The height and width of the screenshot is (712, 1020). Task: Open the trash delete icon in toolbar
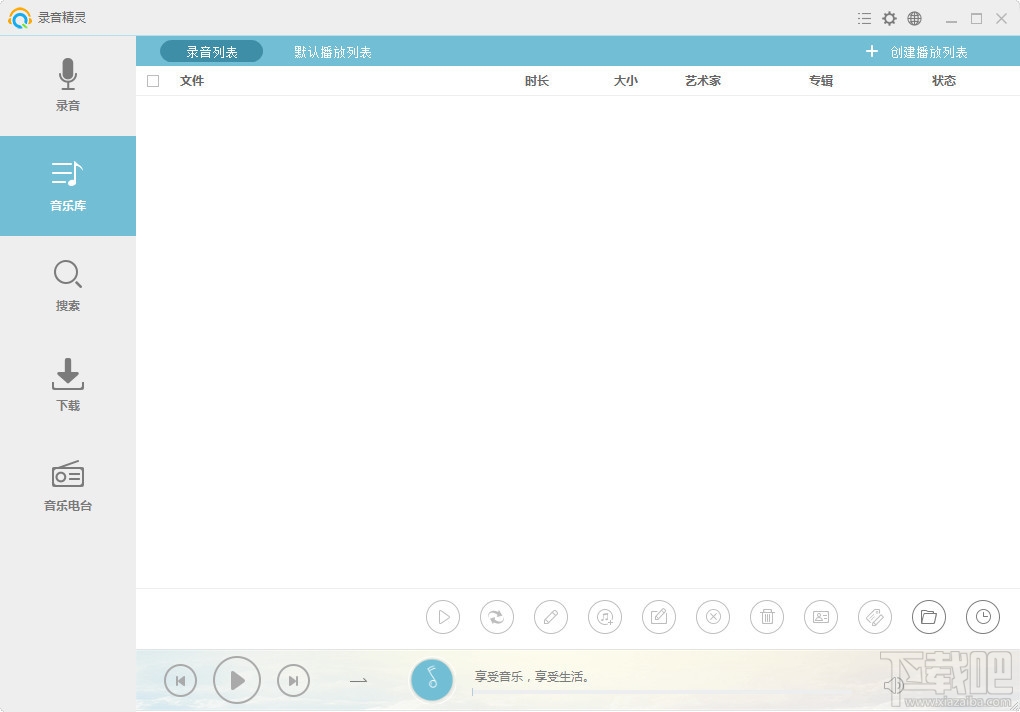pos(767,617)
